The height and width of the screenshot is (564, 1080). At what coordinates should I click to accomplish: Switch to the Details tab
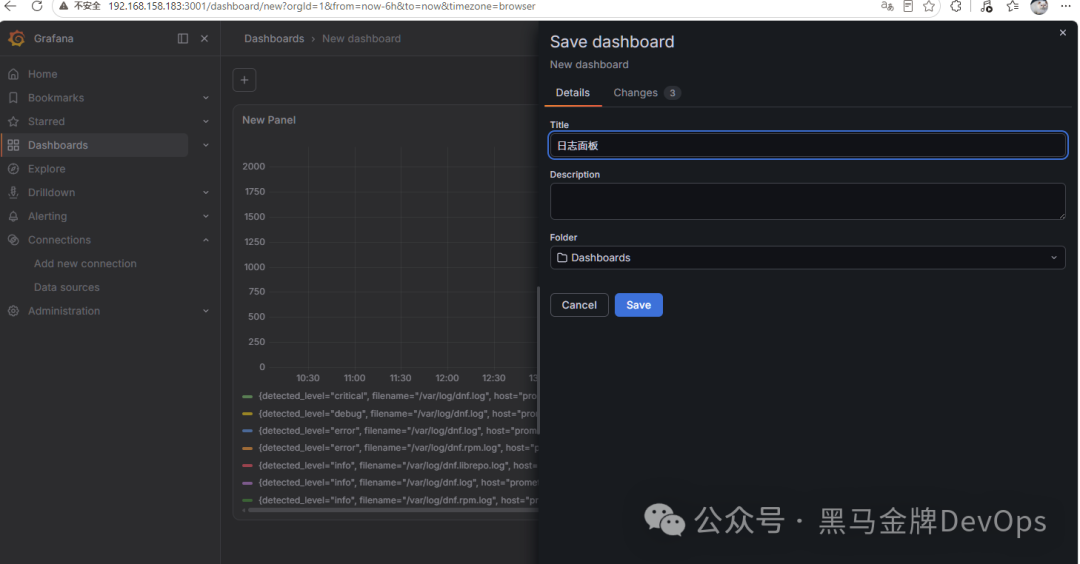[x=573, y=93]
